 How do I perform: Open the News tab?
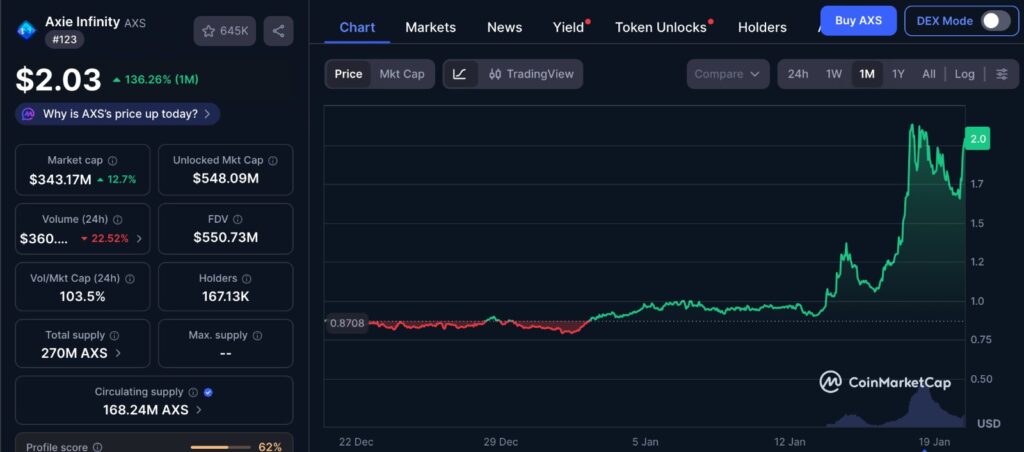pos(504,27)
